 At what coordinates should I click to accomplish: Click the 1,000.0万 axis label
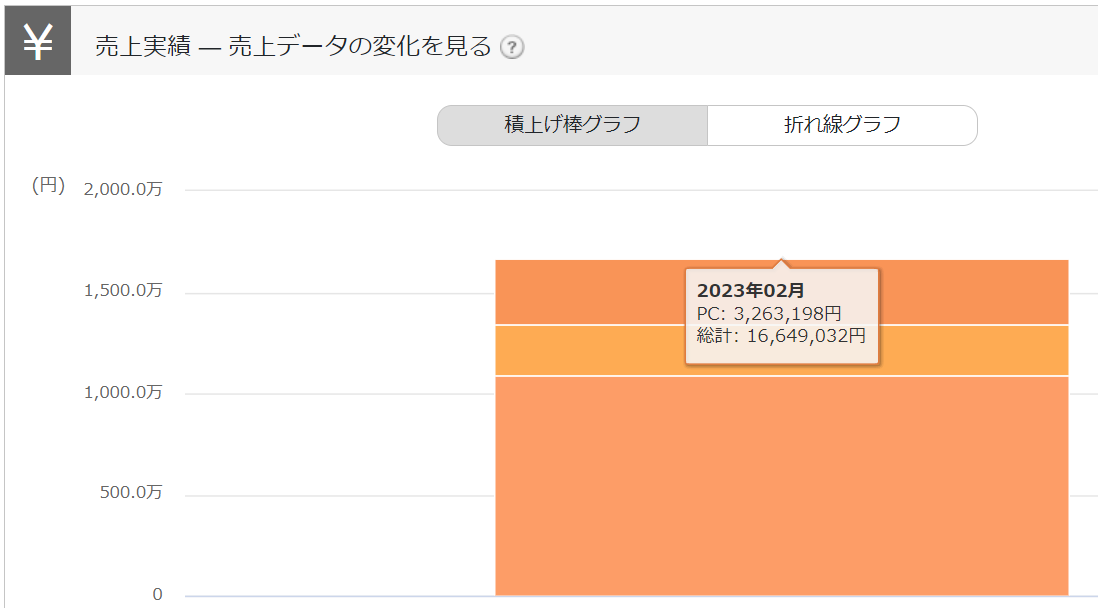pos(124,392)
